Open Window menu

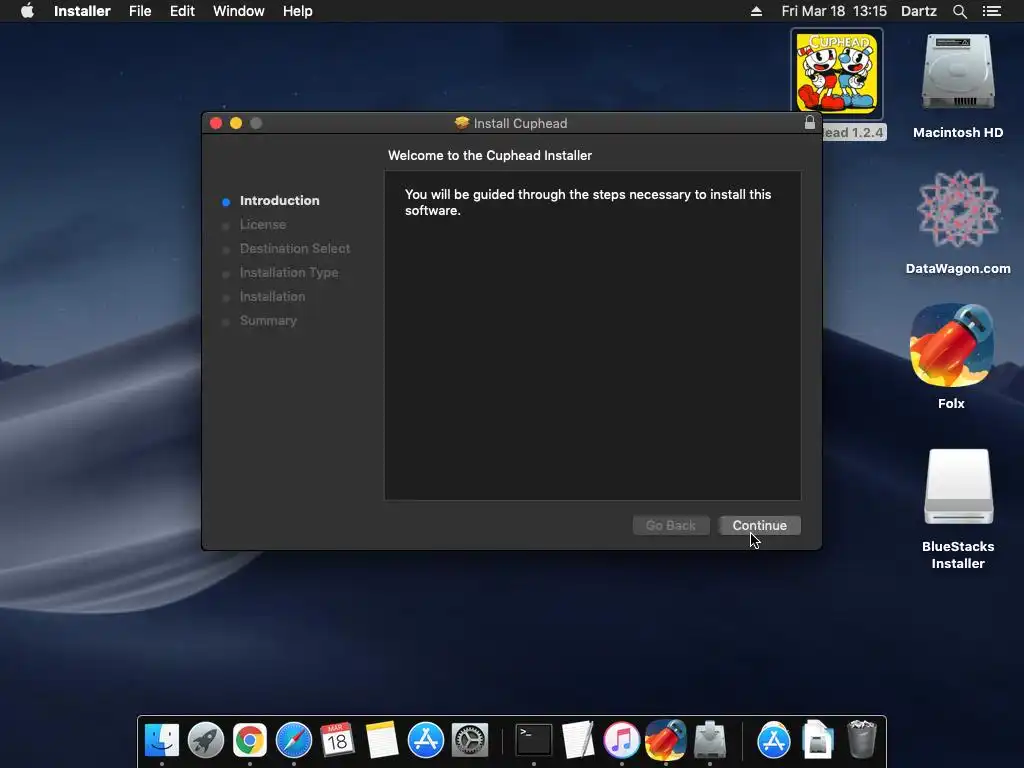(x=238, y=11)
